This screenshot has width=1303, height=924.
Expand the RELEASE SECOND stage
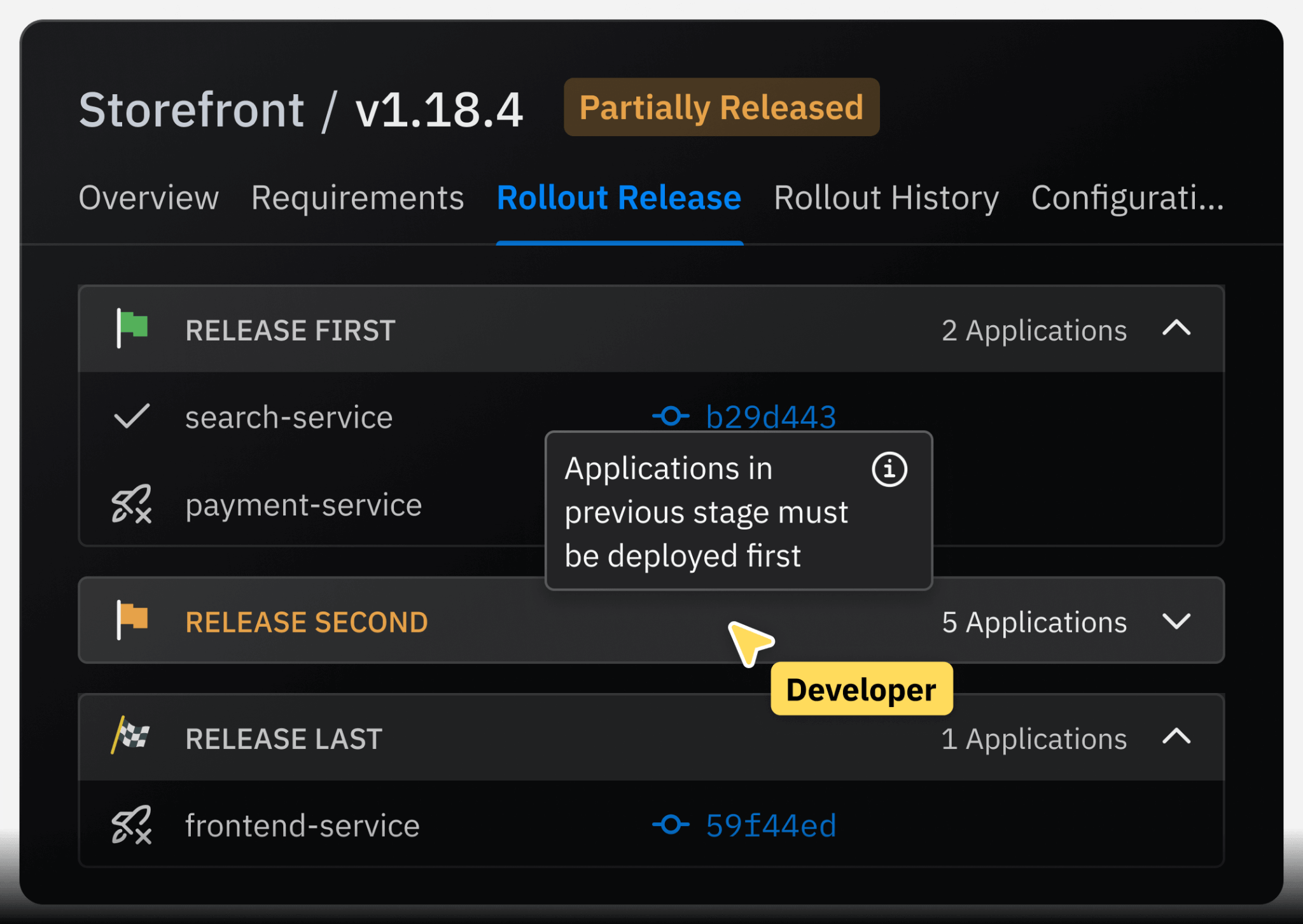coord(1177,621)
